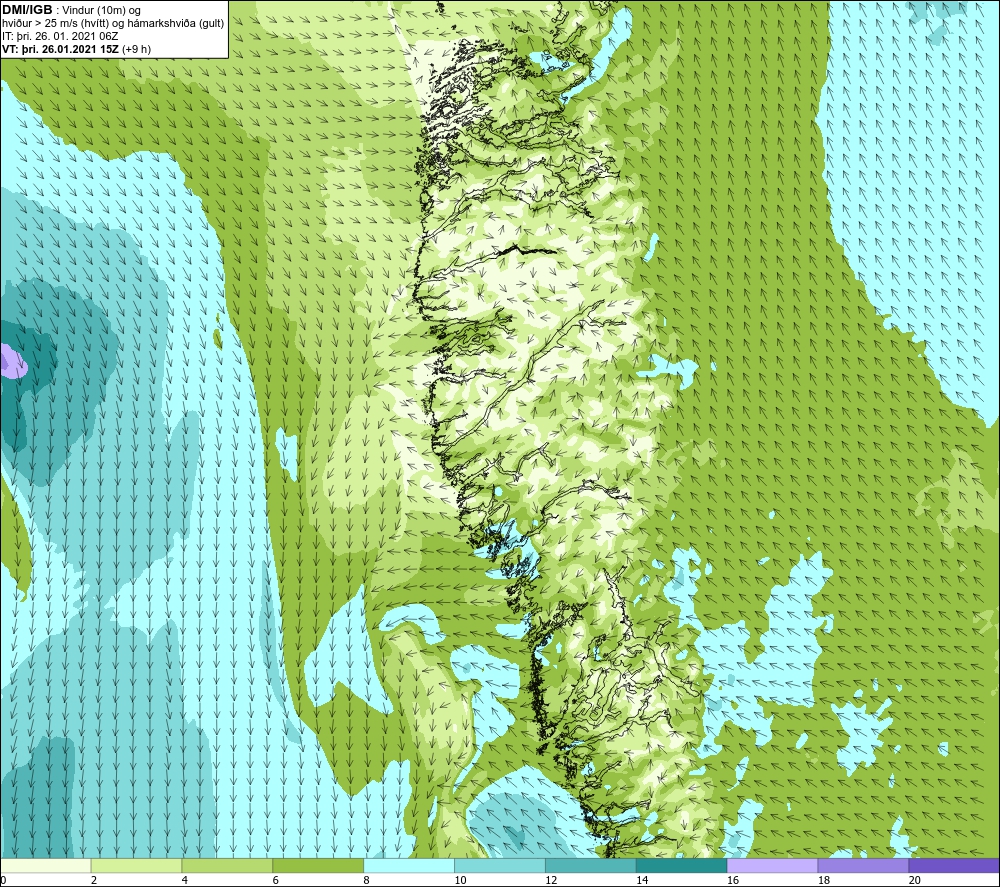
Task: Select the 10–12 m/s turquoise legend swatch
Action: pos(499,866)
